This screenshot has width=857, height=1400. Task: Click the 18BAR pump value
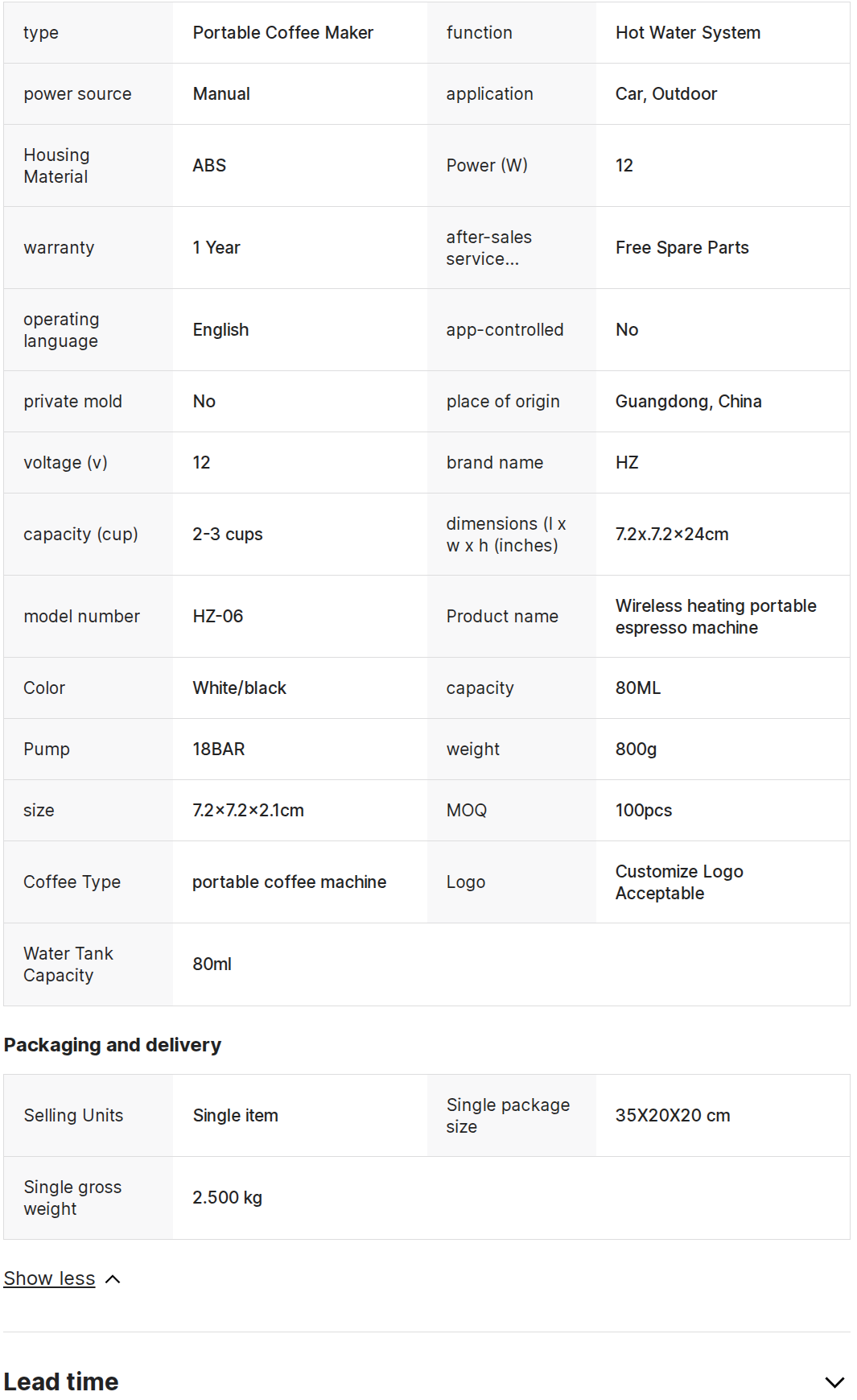tap(218, 750)
